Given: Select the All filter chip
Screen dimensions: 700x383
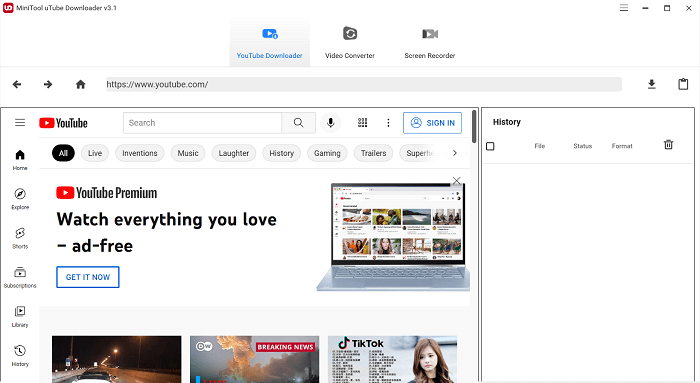Looking at the screenshot, I should click(x=63, y=153).
